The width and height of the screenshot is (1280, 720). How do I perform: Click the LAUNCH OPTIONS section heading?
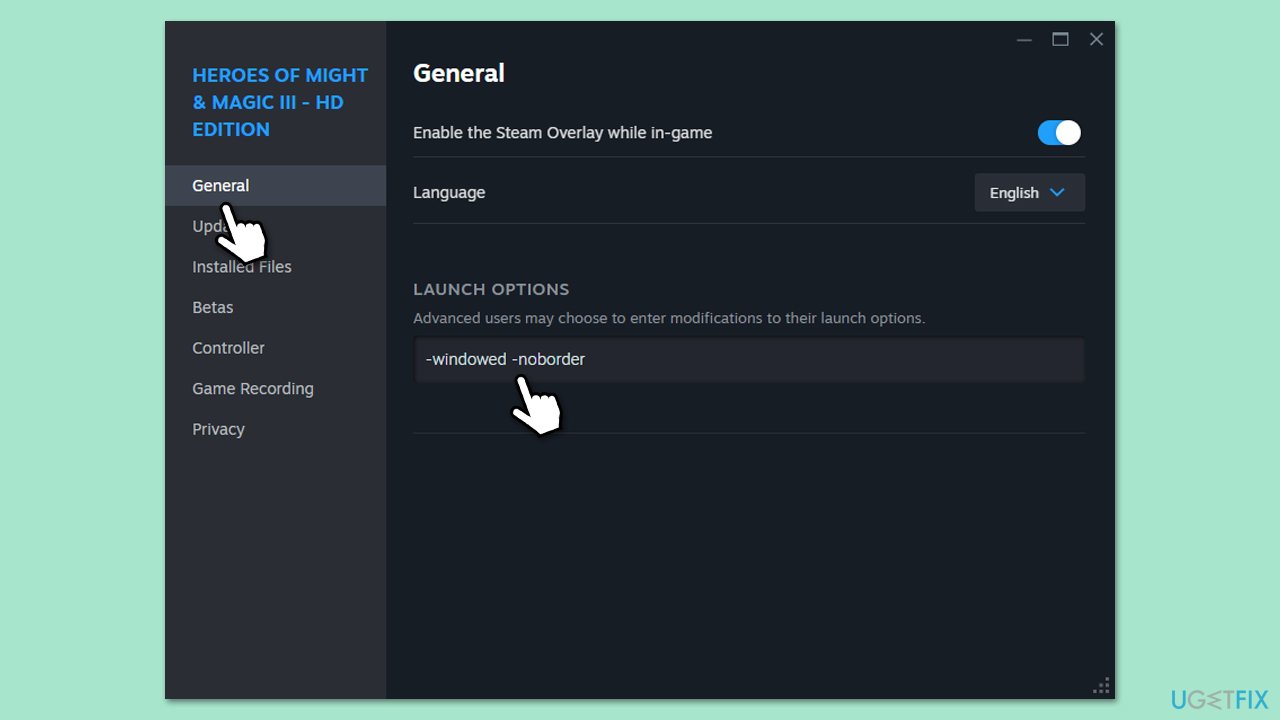(491, 289)
